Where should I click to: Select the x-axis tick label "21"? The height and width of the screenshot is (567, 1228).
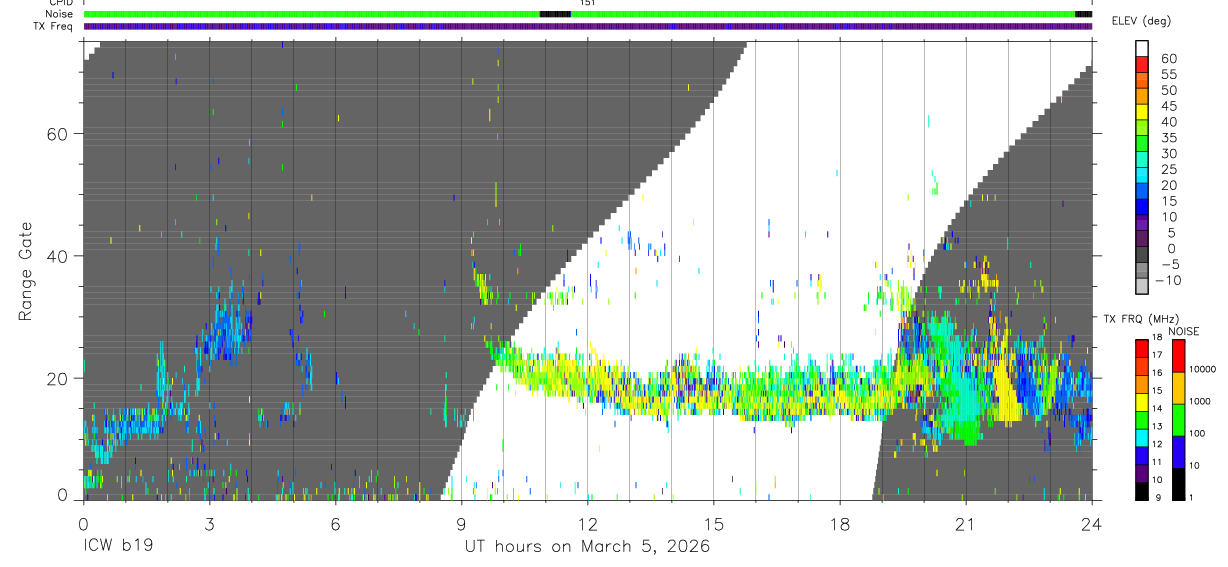965,523
